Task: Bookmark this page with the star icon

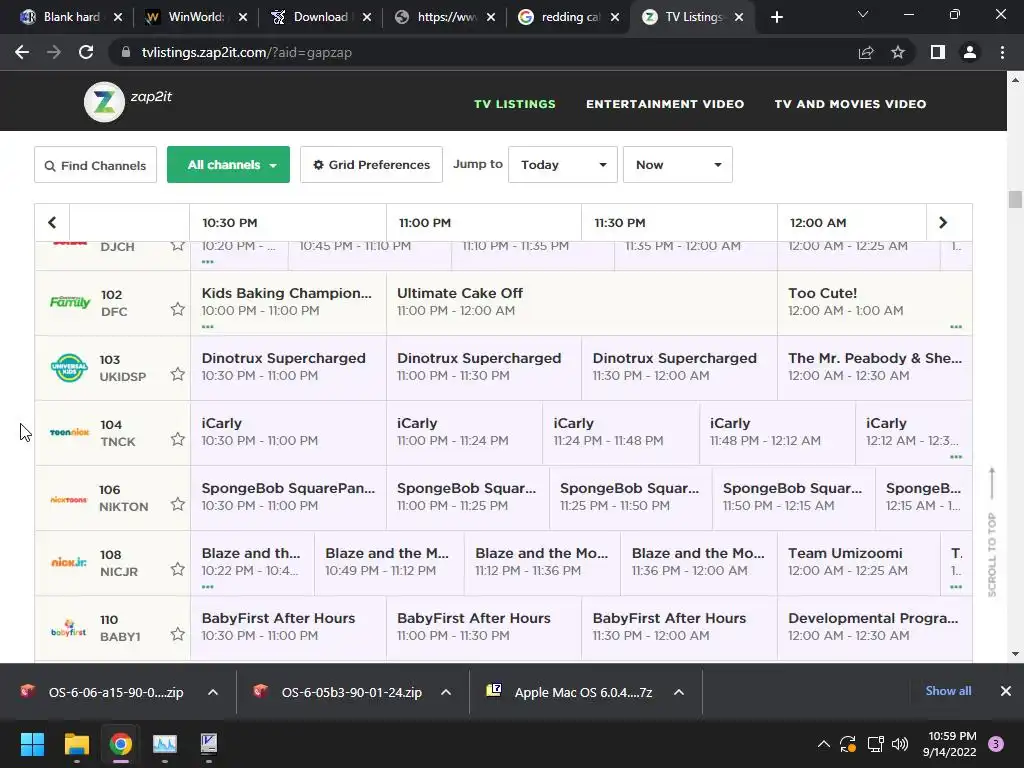Action: [x=898, y=52]
